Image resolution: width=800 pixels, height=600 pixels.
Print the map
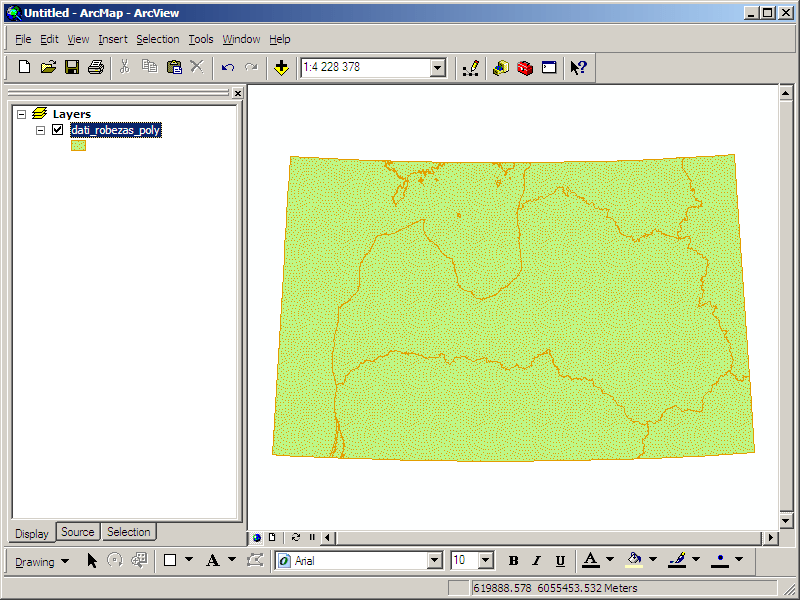[96, 67]
